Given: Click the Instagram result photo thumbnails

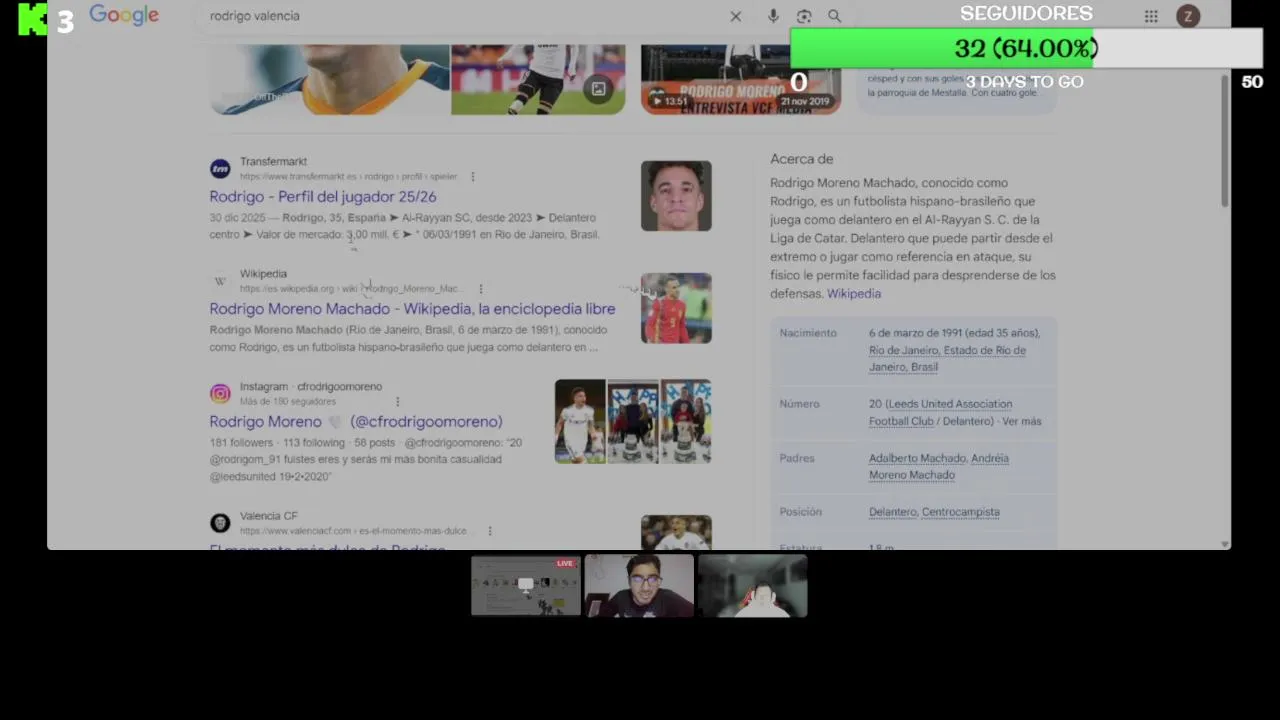Looking at the screenshot, I should (633, 421).
